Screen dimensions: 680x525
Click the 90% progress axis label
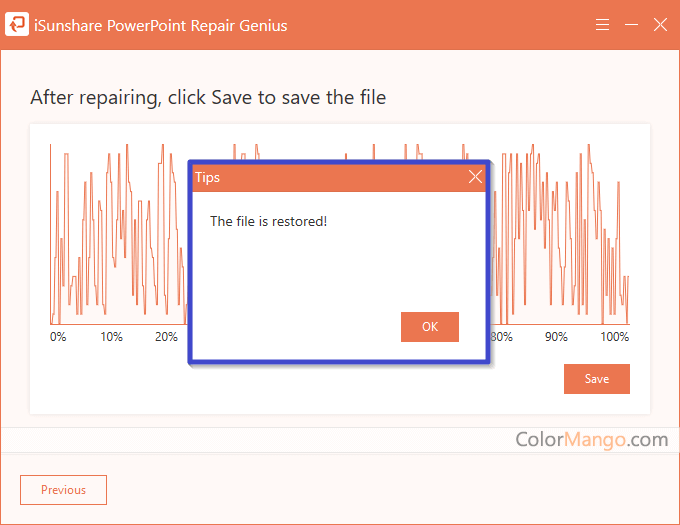[556, 337]
